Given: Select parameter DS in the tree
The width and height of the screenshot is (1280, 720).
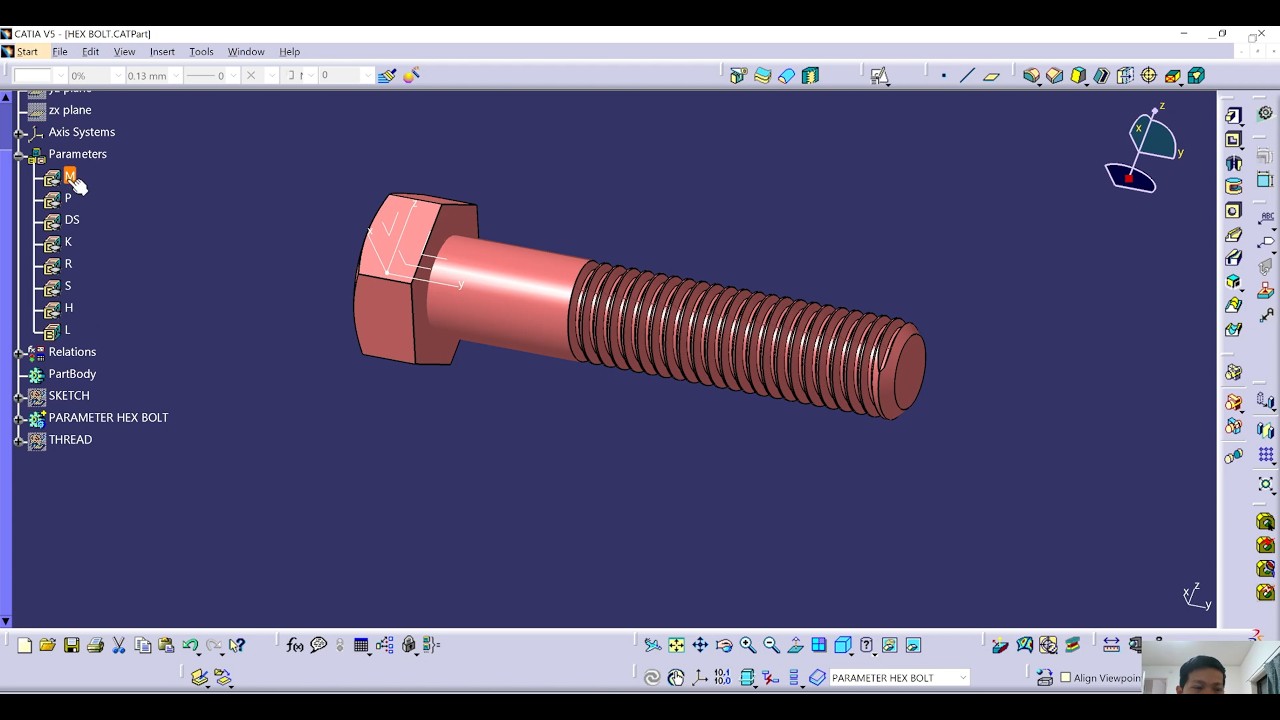Looking at the screenshot, I should click(x=72, y=220).
